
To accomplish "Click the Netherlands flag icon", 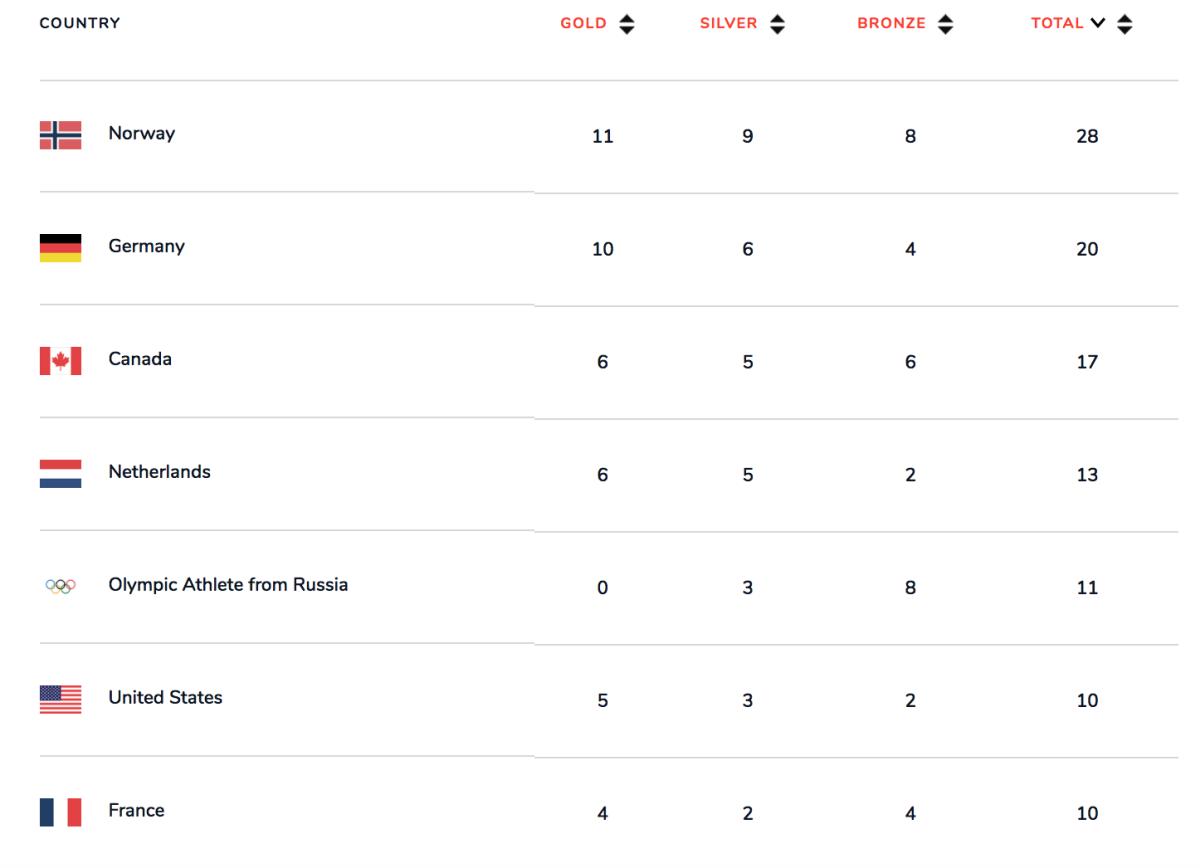I will click(60, 474).
